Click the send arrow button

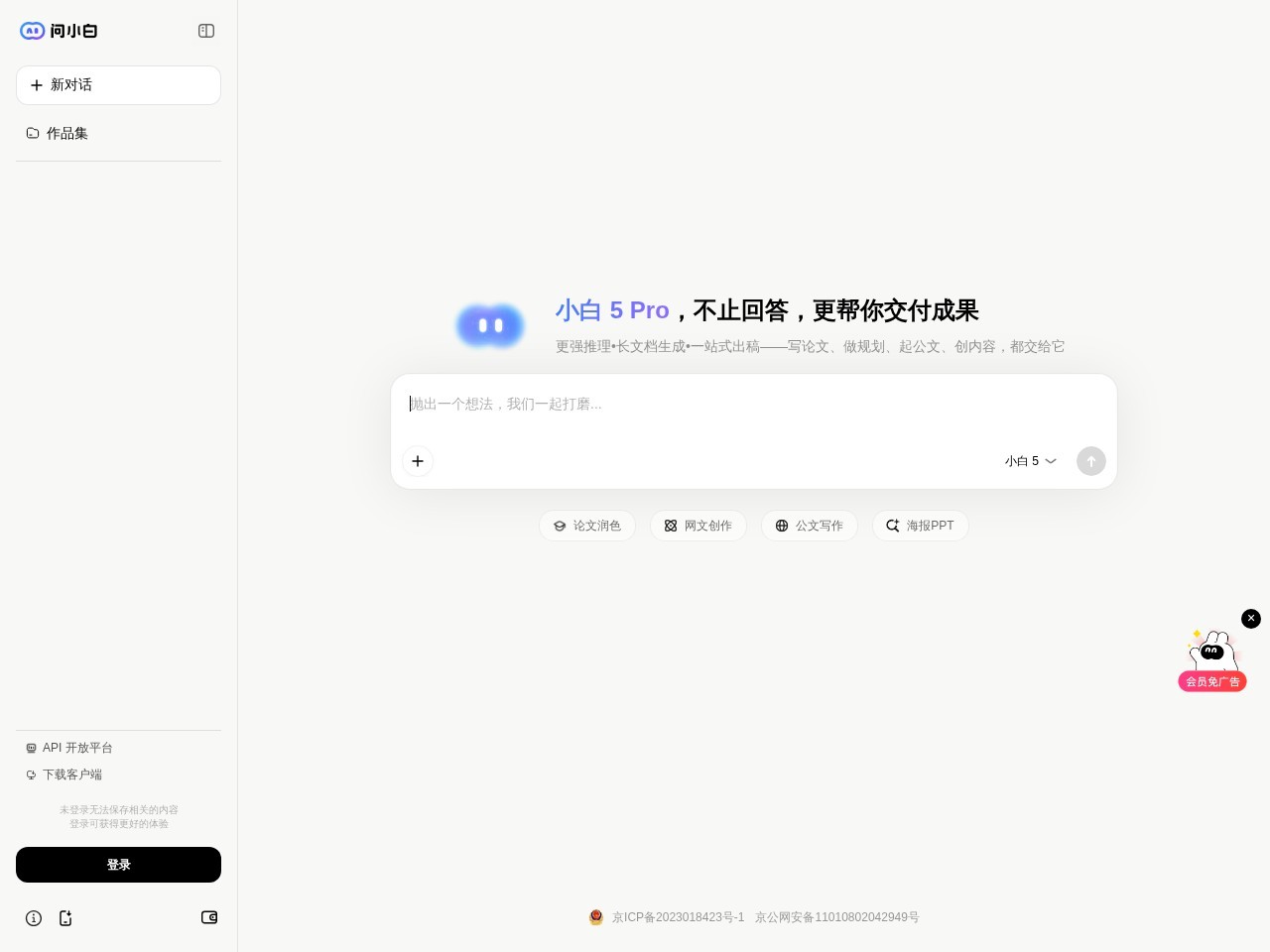tap(1091, 461)
